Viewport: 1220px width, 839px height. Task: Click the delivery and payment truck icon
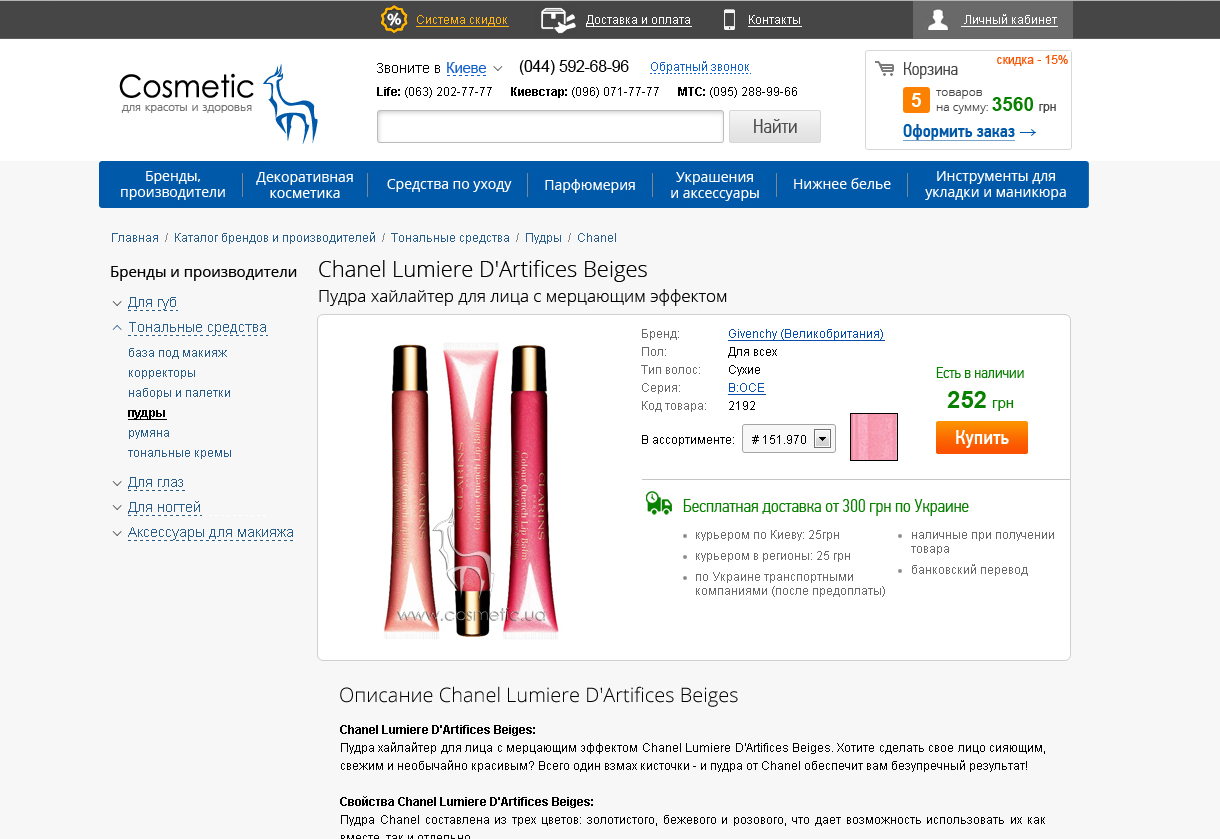coord(558,19)
